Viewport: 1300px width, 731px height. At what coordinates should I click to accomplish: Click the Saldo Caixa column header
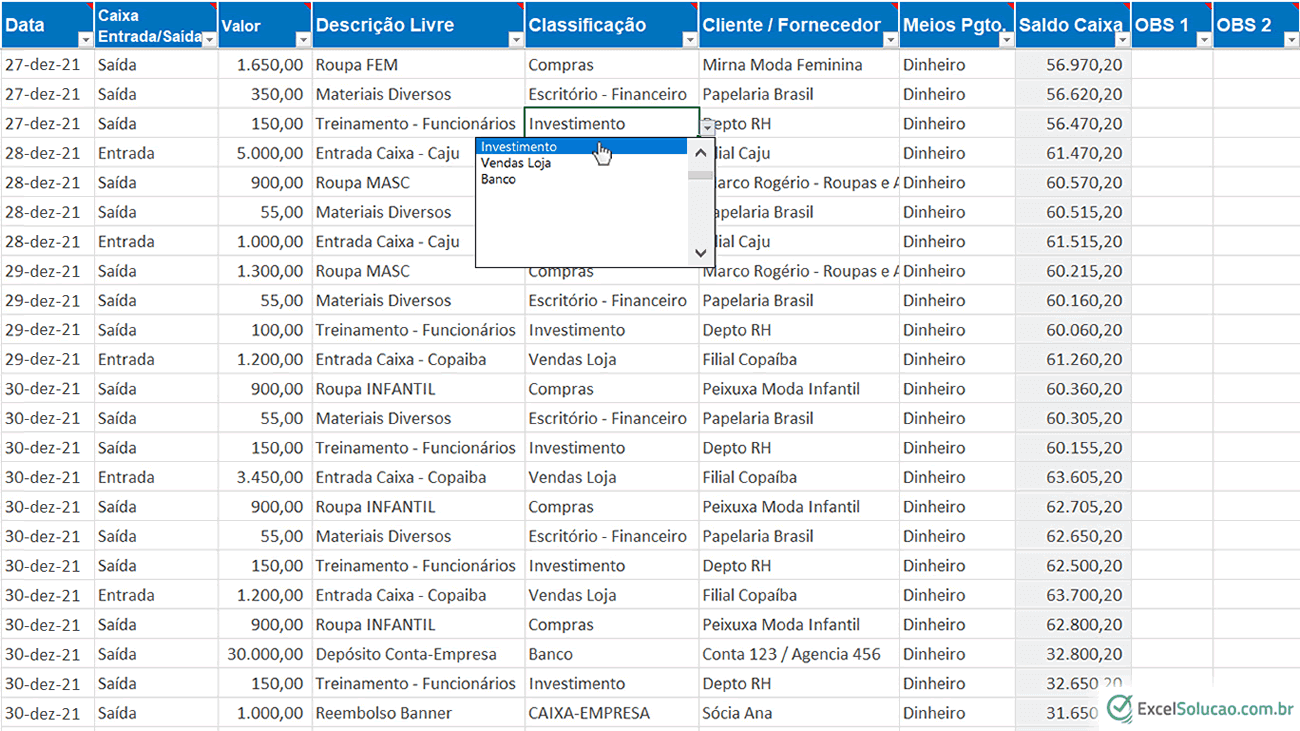point(1073,25)
